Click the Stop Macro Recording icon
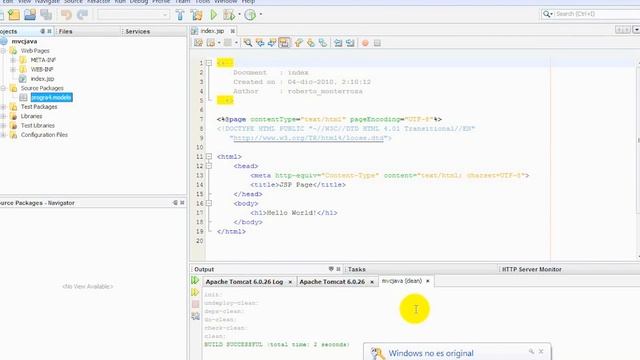640x360 pixels. tap(377, 43)
